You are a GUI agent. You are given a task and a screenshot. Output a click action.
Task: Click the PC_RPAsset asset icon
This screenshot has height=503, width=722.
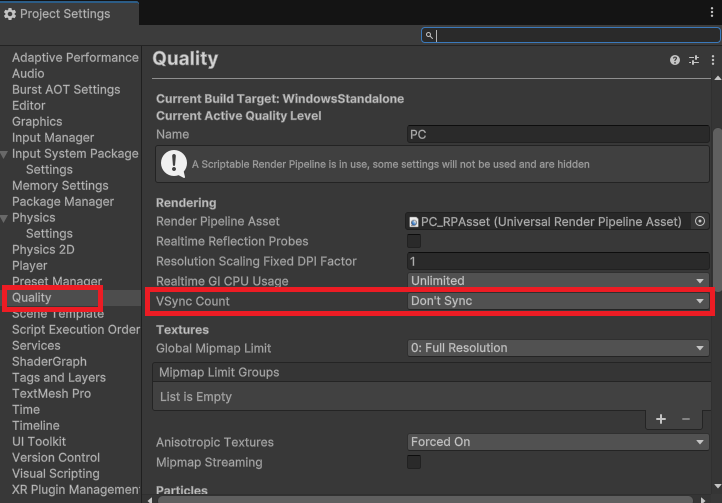(x=414, y=222)
